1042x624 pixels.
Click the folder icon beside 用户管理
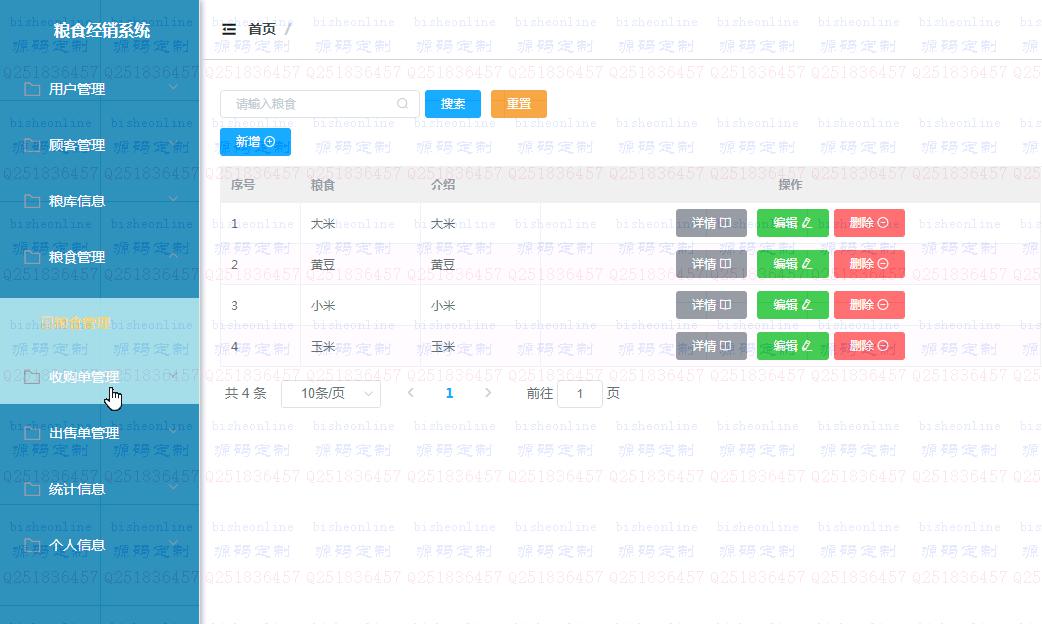[x=32, y=89]
